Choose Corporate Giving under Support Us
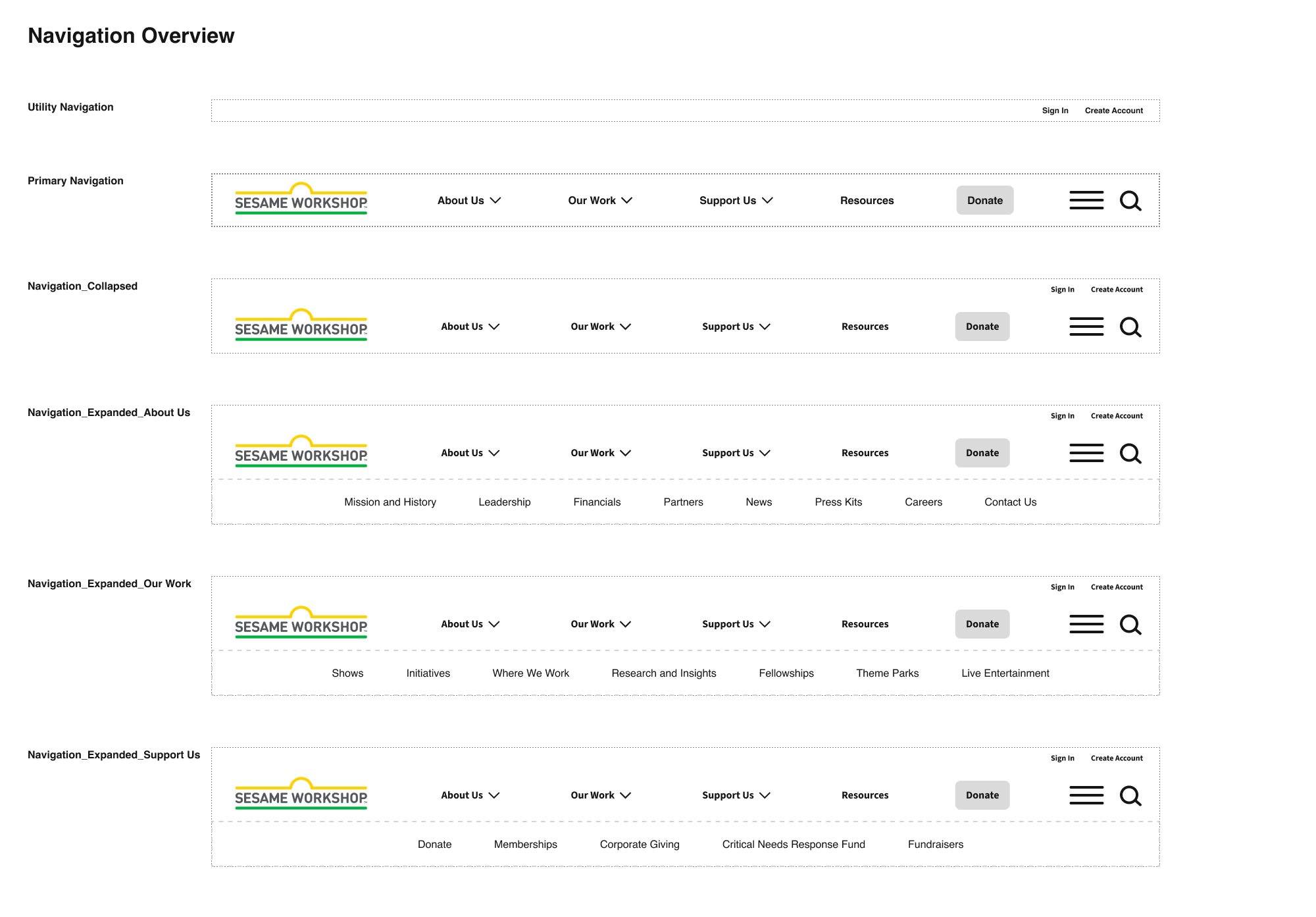 click(640, 844)
